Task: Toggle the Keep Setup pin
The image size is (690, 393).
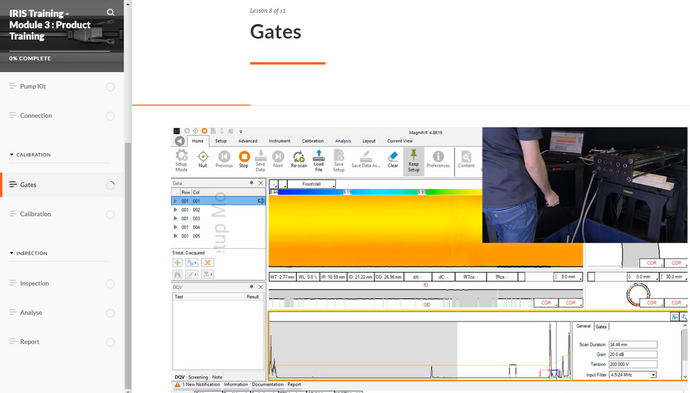Action: [x=414, y=161]
